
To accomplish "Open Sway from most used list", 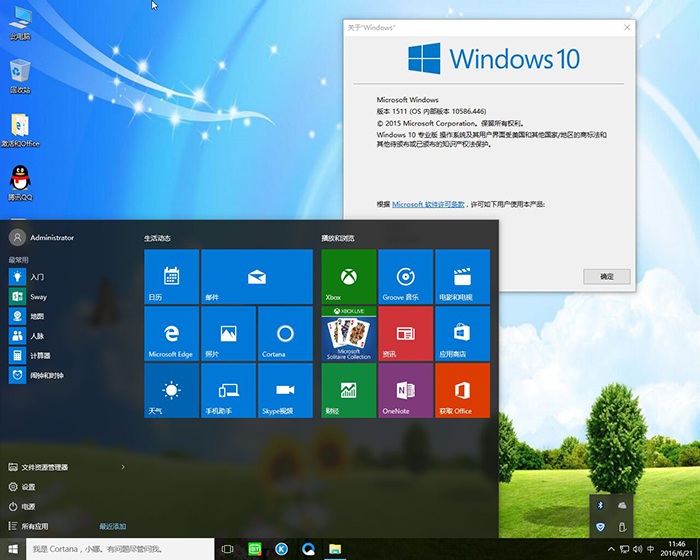I will [38, 297].
